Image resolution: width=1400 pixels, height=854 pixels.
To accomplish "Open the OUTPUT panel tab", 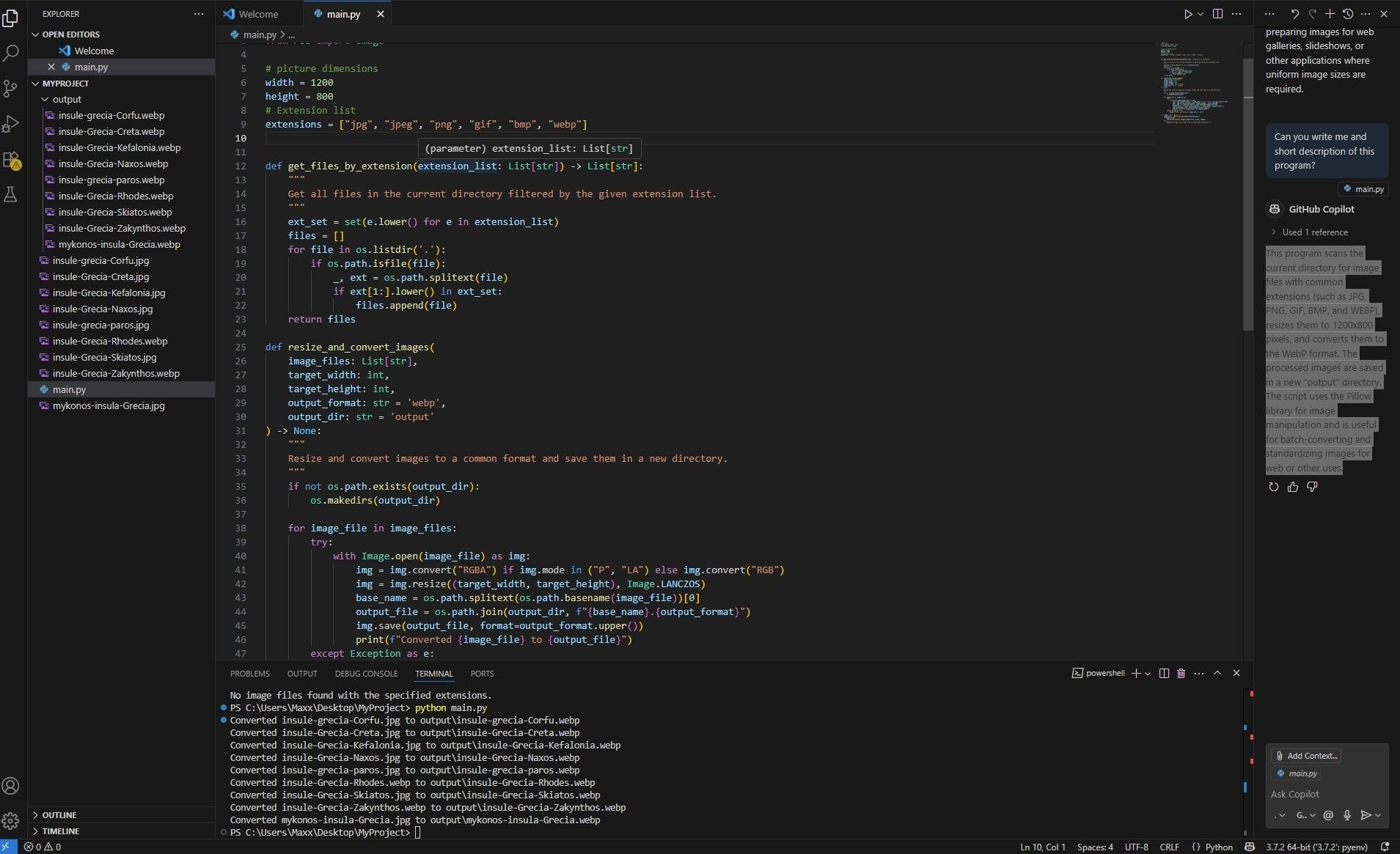I will point(302,674).
